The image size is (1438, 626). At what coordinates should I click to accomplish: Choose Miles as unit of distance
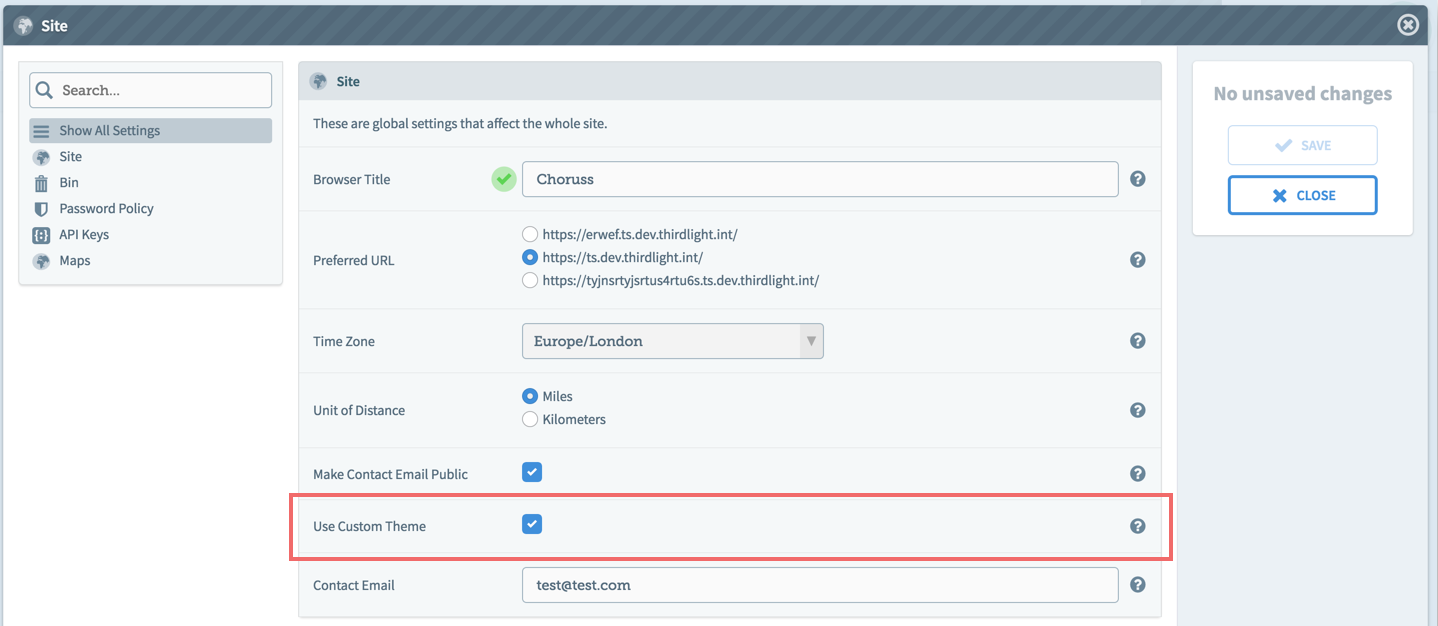click(530, 396)
